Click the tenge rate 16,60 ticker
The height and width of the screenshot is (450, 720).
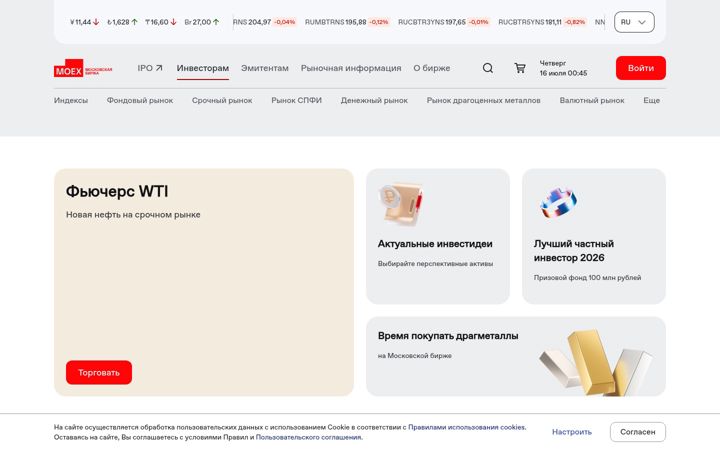[161, 22]
